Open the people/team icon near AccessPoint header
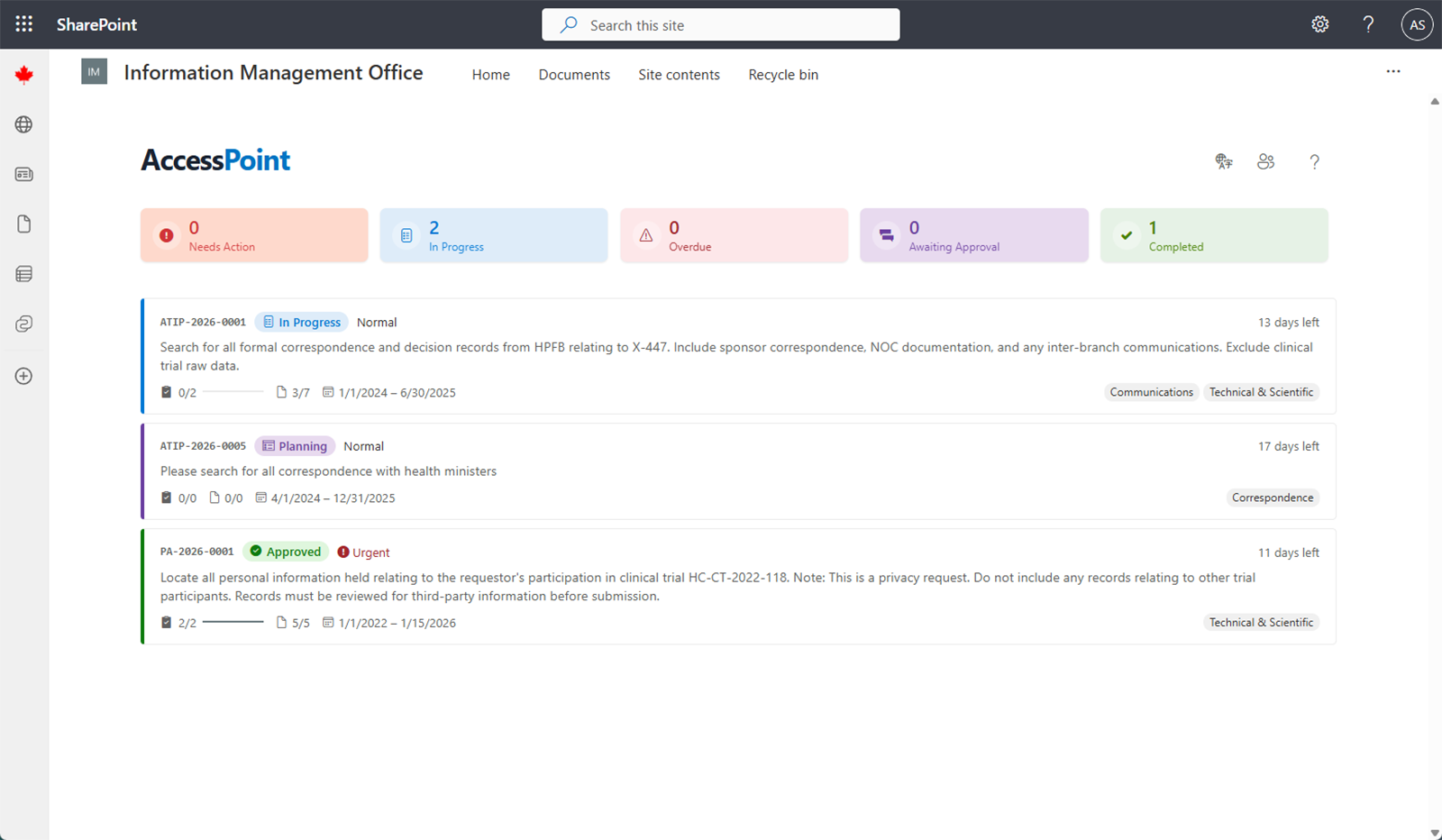 tap(1266, 161)
